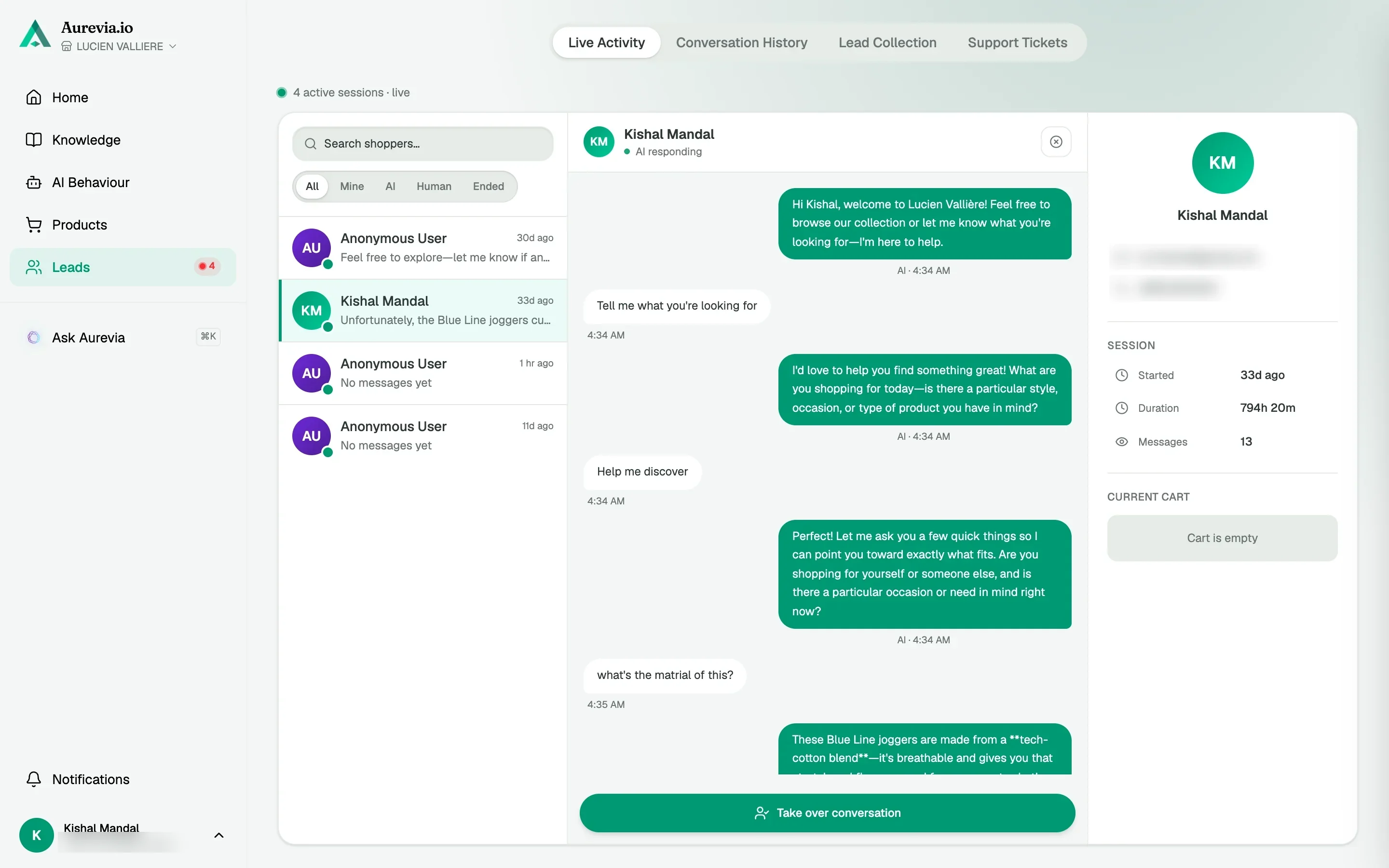Select the Kishal Mandal 33d ago session
The width and height of the screenshot is (1389, 868).
pyautogui.click(x=423, y=311)
